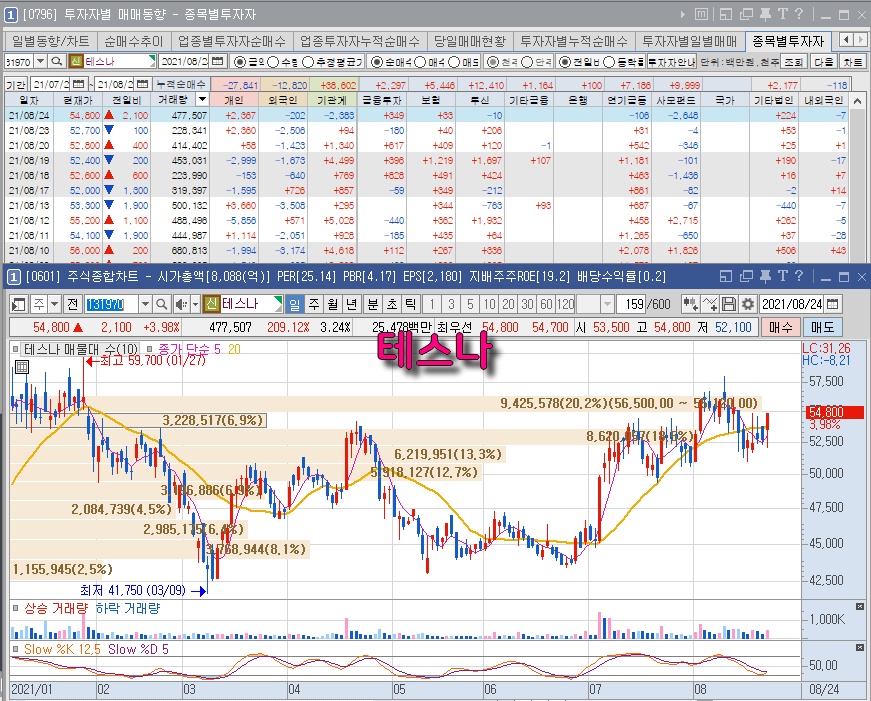Open calendar for period end date 21/08/2
Image resolution: width=871 pixels, height=701 pixels.
tap(143, 84)
